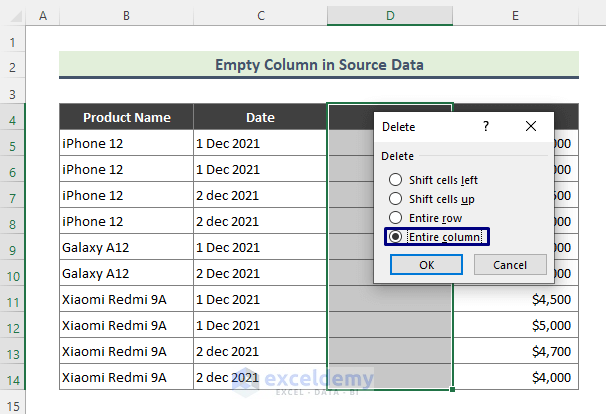Select the $4,000 cell in row 14
Viewport: 606px width, 414px height.
[x=515, y=377]
